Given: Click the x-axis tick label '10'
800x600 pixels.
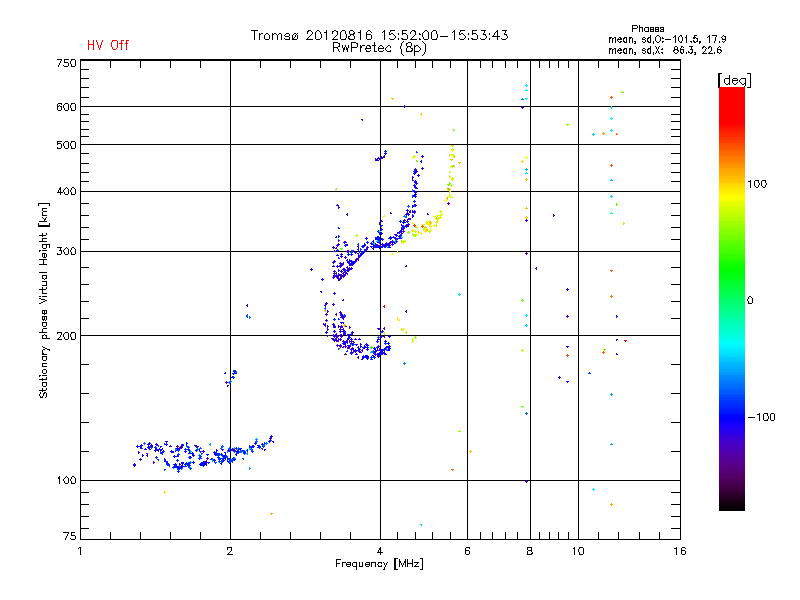Looking at the screenshot, I should (x=578, y=551).
